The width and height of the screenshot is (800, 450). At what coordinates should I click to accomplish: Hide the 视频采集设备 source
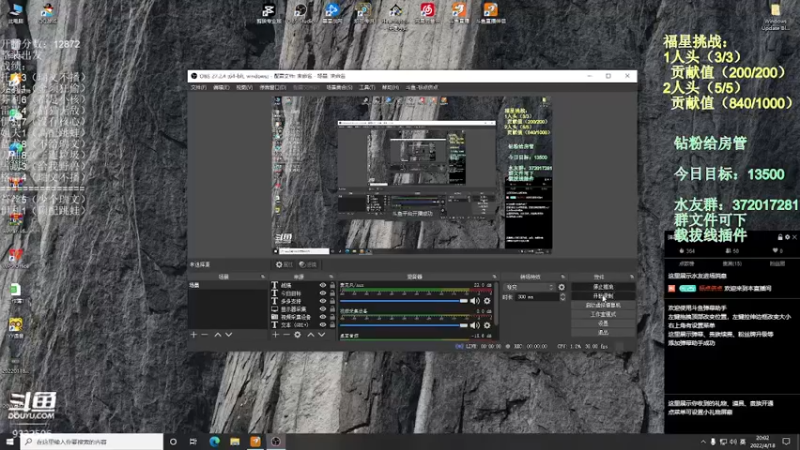(322, 317)
